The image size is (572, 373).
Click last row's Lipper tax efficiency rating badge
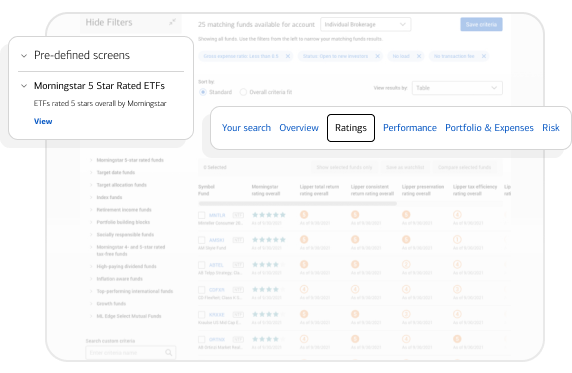[457, 339]
